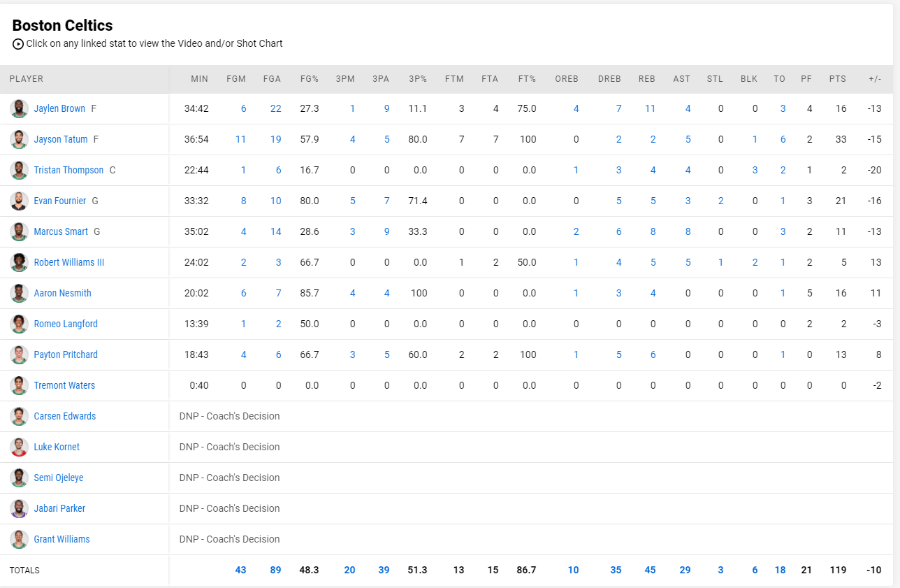900x588 pixels.
Task: Click Marcus Smart's player headshot
Action: 19,232
